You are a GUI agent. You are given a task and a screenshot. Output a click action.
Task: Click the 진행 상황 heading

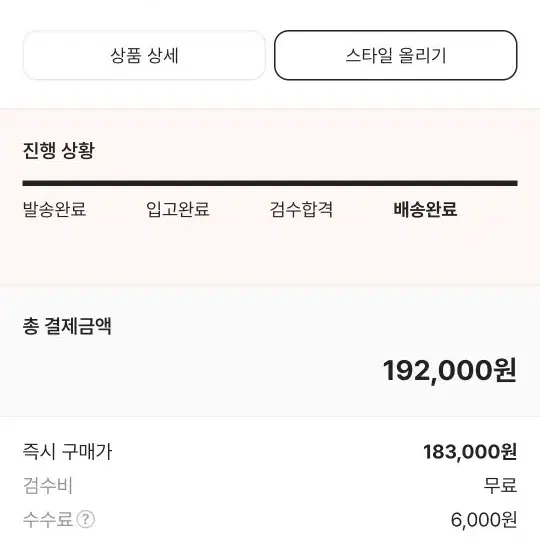(59, 150)
